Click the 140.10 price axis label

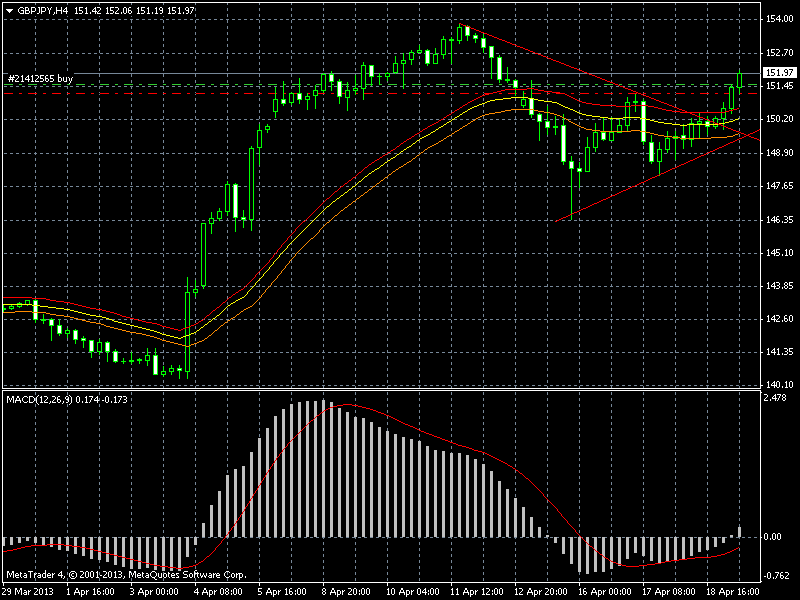(780, 385)
